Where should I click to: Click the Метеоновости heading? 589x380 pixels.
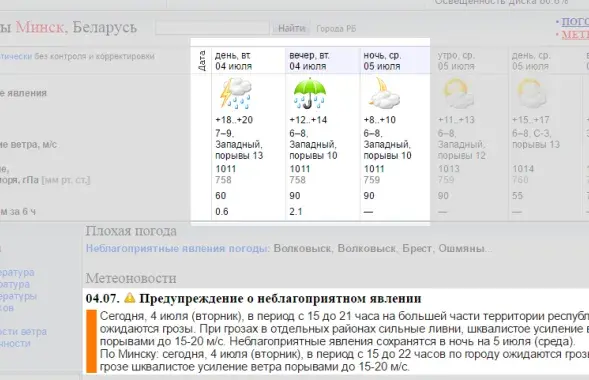pyautogui.click(x=131, y=278)
